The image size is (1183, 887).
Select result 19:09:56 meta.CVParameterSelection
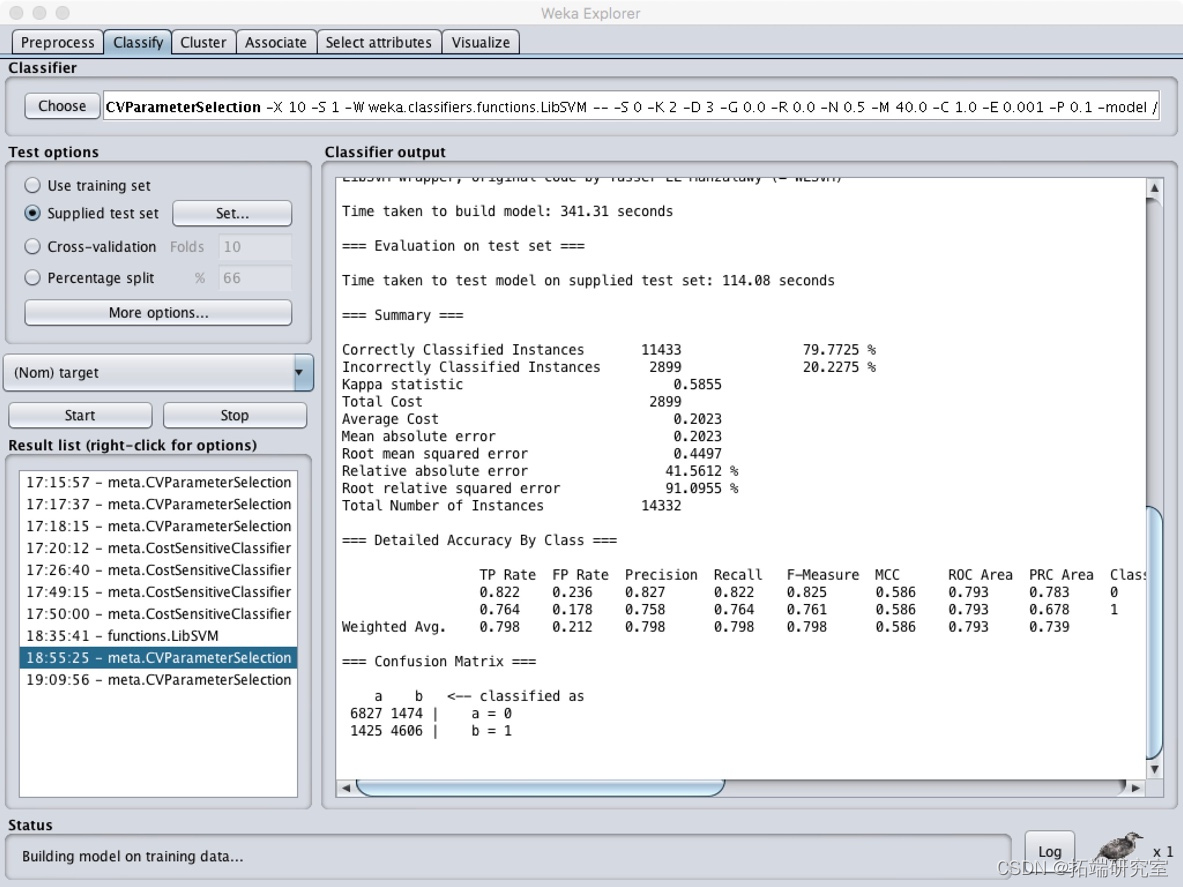tap(158, 680)
